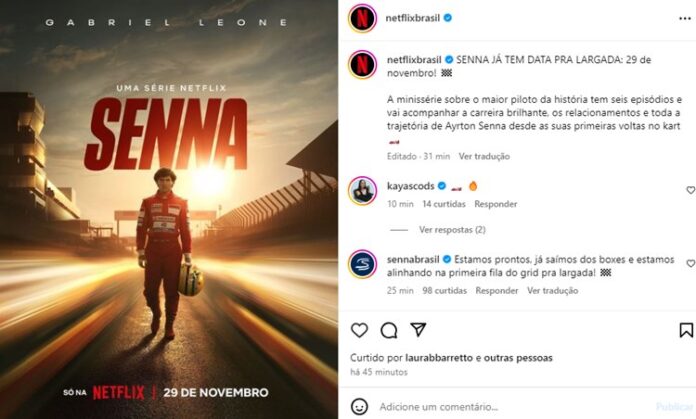Click Ver tradução under the caption

tap(484, 156)
